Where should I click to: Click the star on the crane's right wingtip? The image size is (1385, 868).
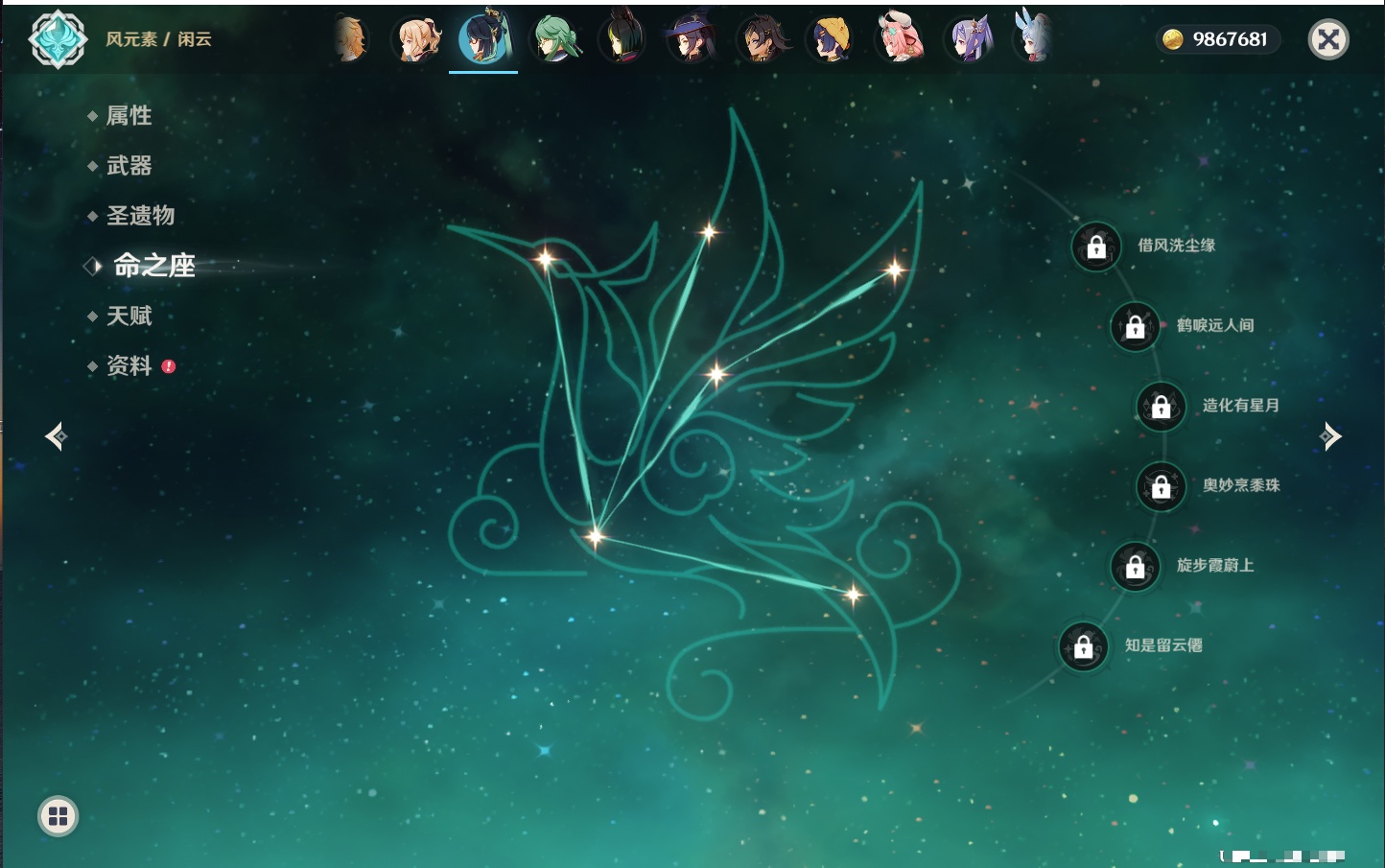point(895,270)
